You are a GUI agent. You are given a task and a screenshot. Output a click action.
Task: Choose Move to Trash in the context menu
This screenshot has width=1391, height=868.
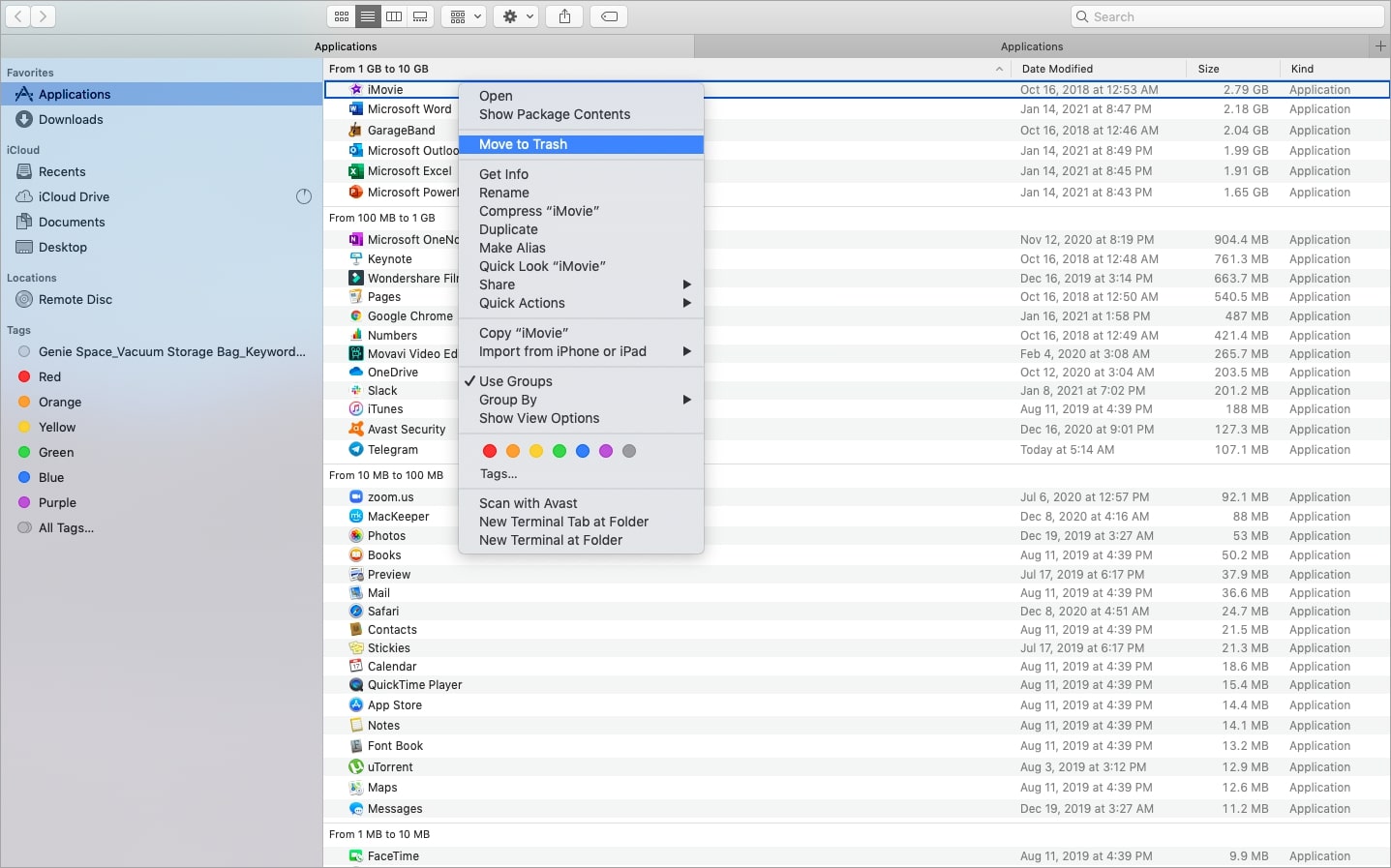pos(581,144)
